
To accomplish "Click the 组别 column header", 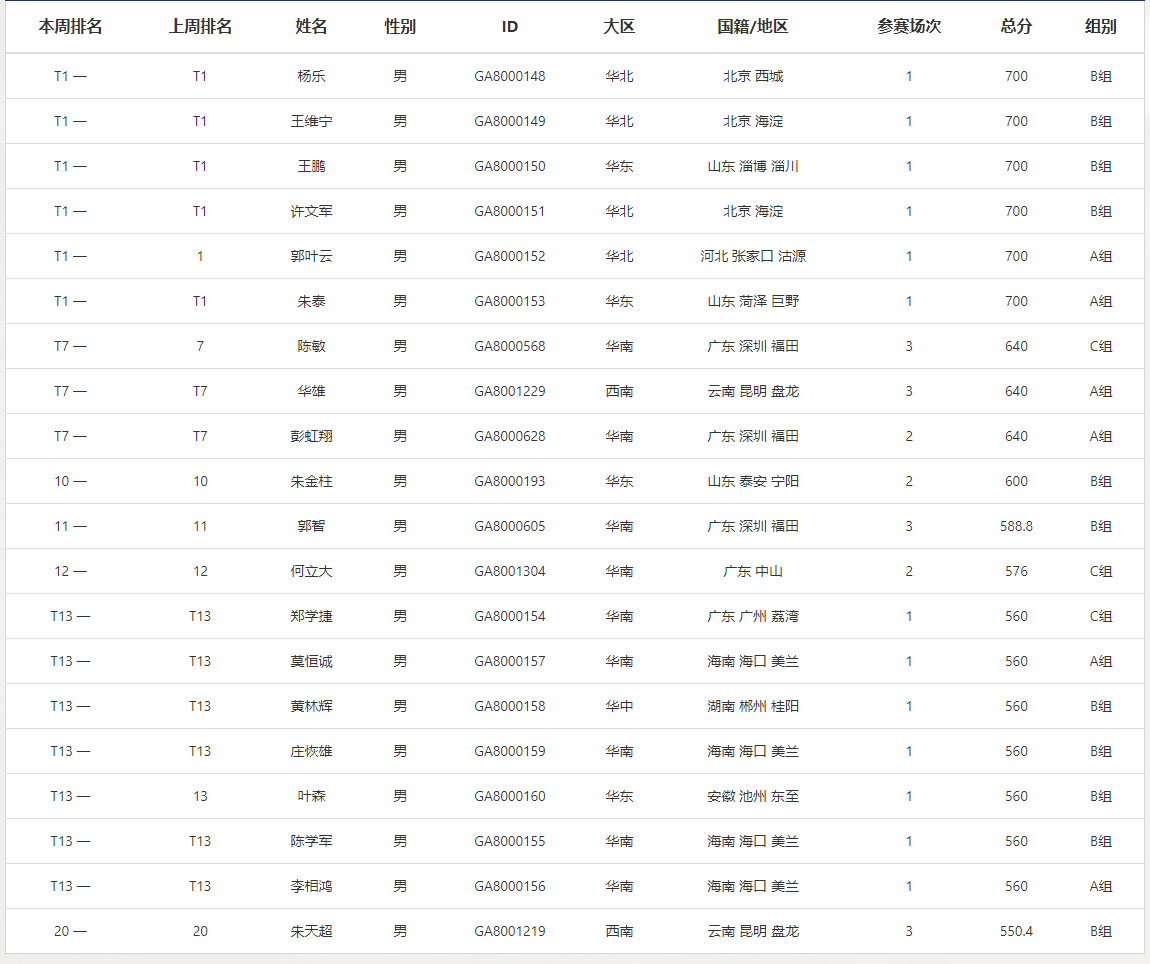I will pyautogui.click(x=1100, y=27).
